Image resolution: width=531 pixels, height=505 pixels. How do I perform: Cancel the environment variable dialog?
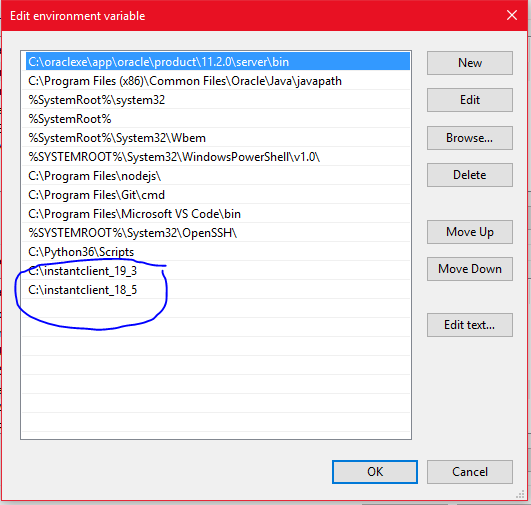click(x=470, y=472)
